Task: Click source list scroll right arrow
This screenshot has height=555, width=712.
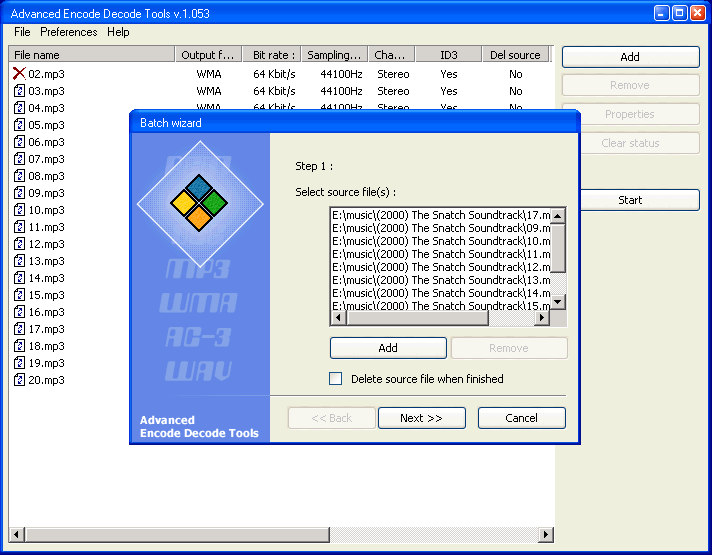Action: point(542,318)
